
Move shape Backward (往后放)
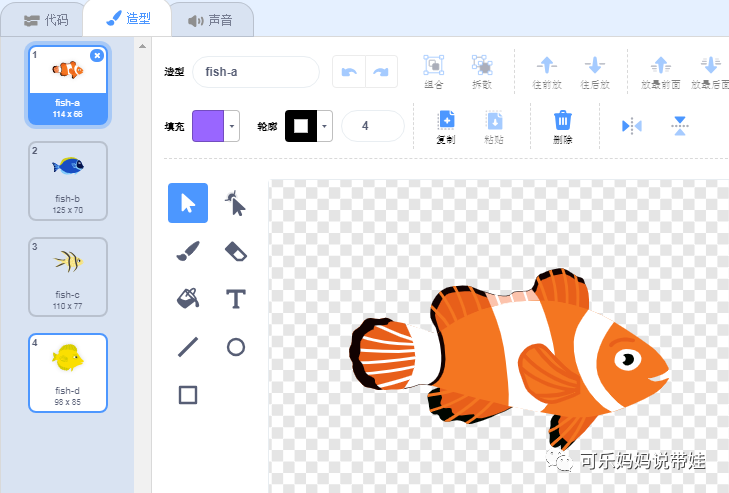coord(595,72)
